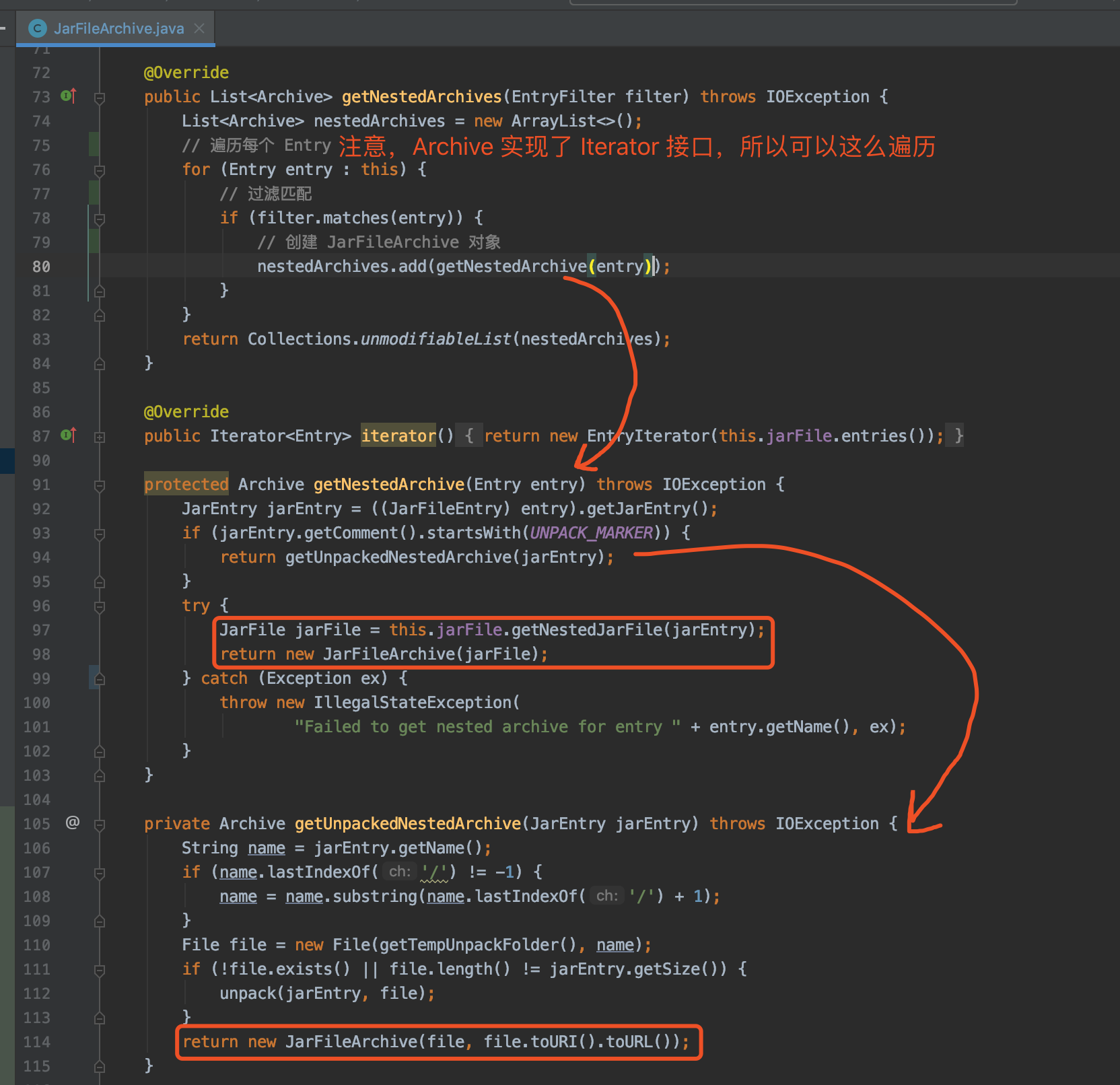Click the ch: parameter hint on line 107
This screenshot has height=1085, width=1120.
click(399, 872)
